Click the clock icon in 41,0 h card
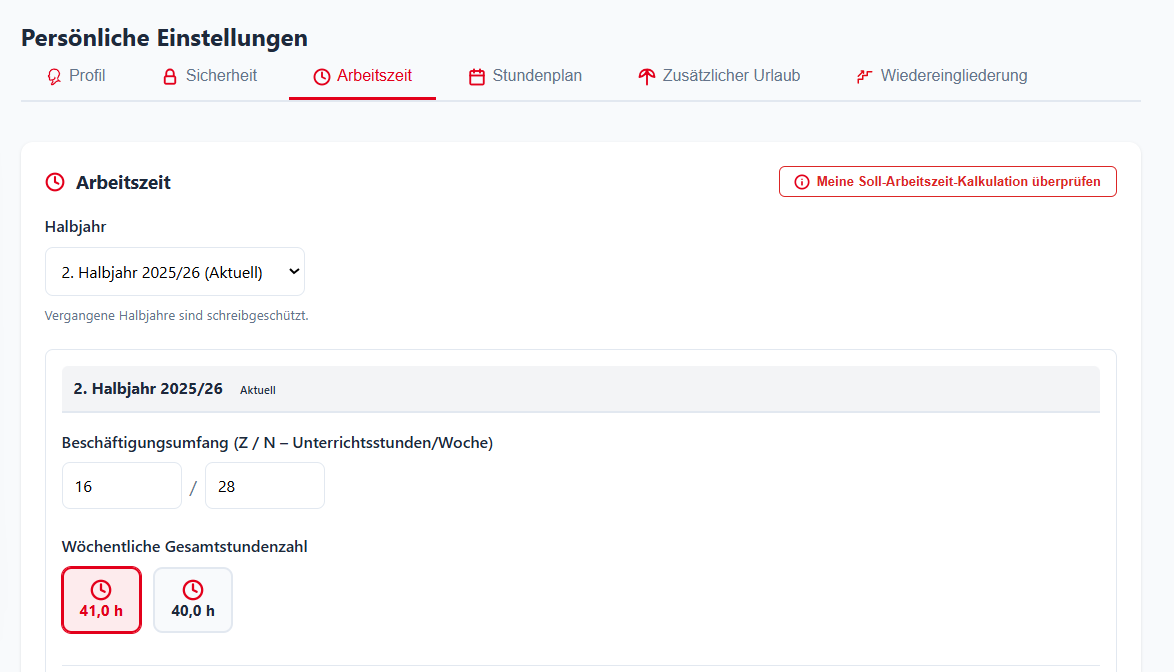Screen dimensions: 1174x672 [x=101, y=590]
